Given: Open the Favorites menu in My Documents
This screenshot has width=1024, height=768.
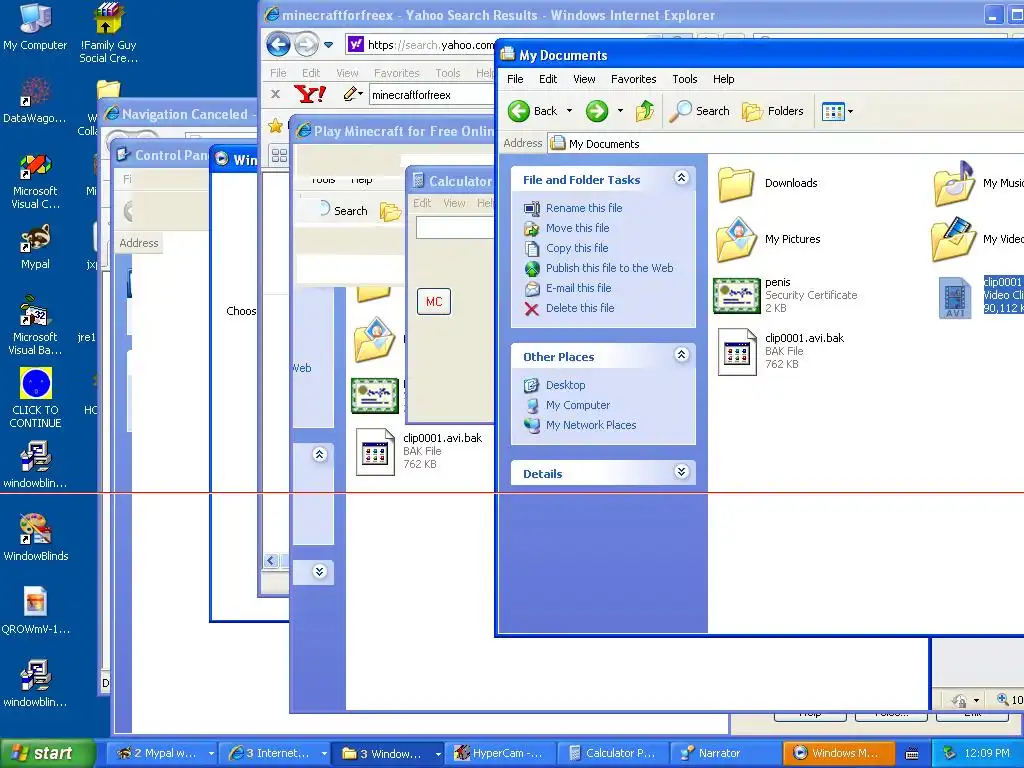Looking at the screenshot, I should [x=633, y=79].
